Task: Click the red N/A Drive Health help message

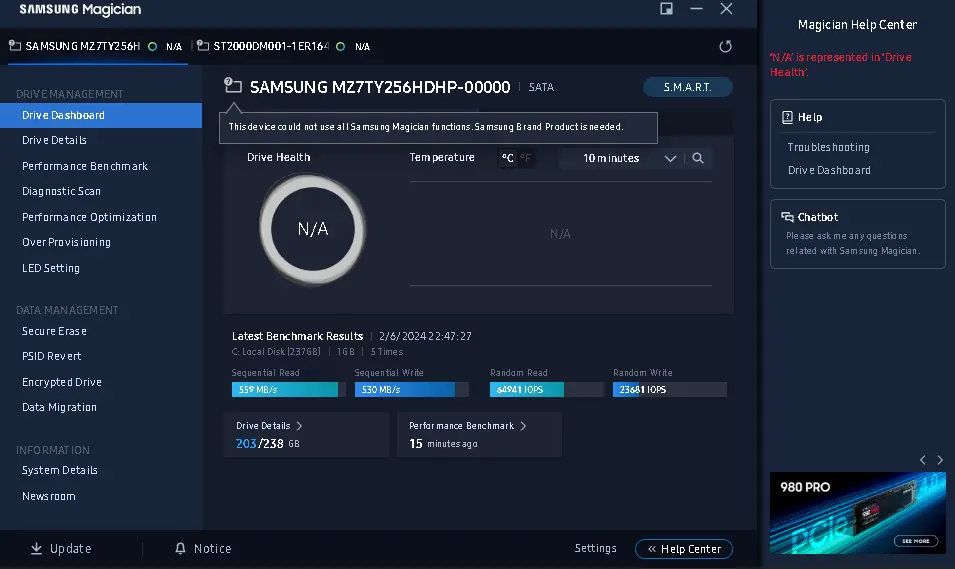Action: click(840, 65)
